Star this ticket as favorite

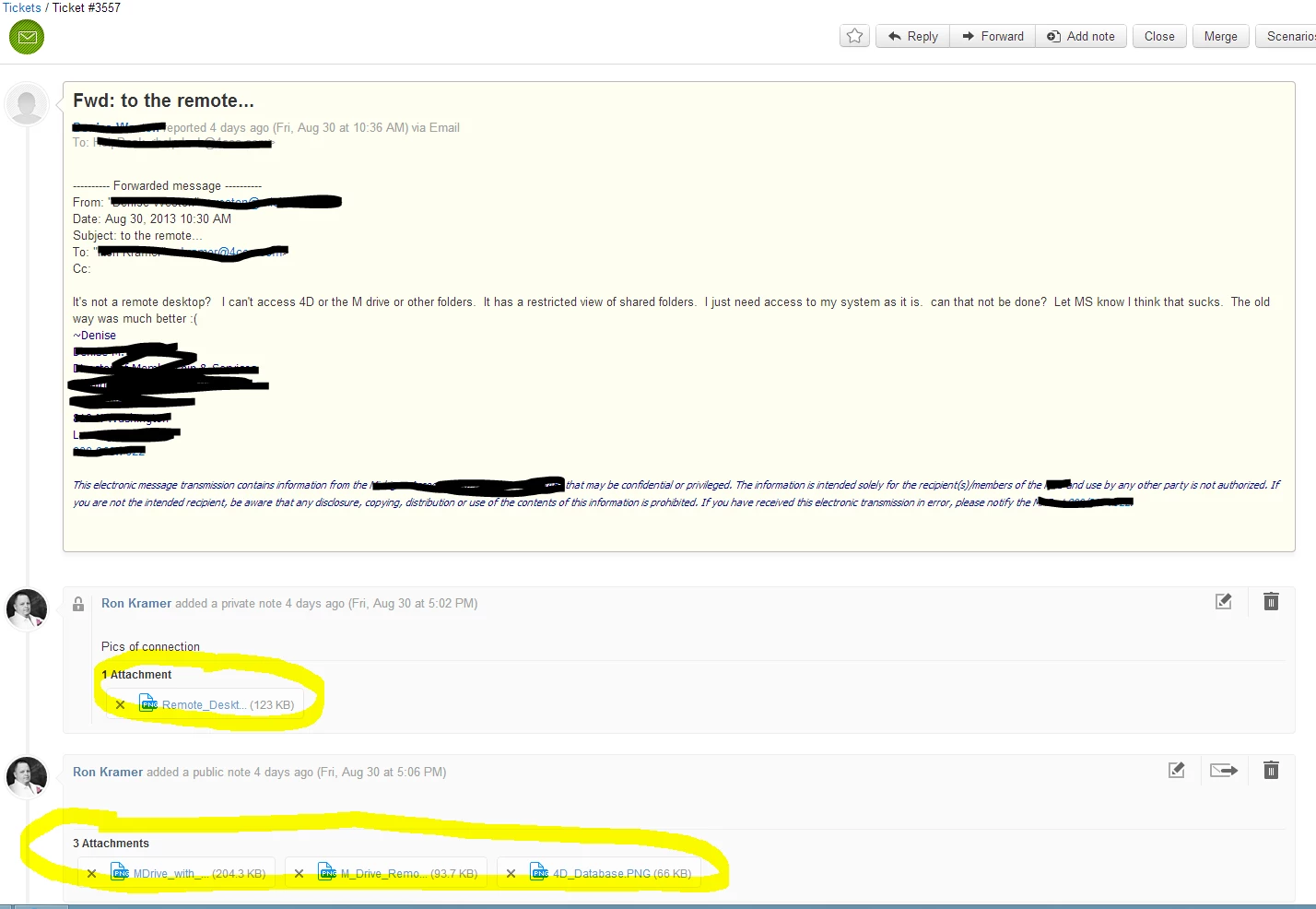pos(854,36)
